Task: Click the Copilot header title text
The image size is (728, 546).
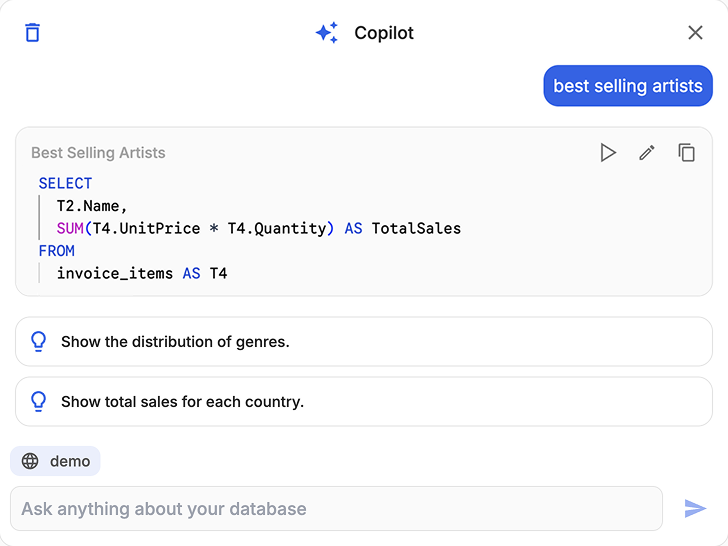Action: [x=384, y=33]
